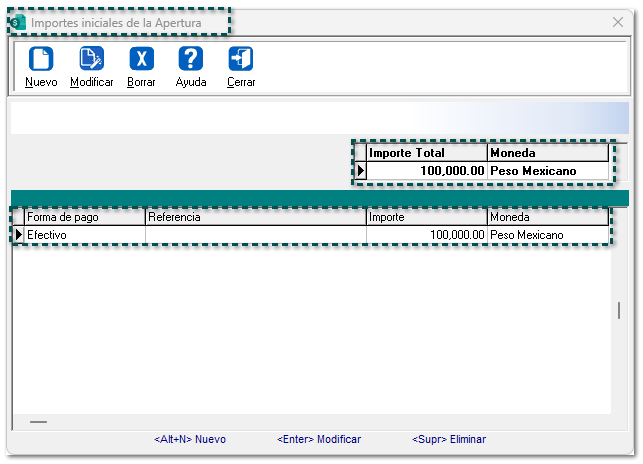Open Ayuda help icon
Screen dimensions: 643x464
(190, 60)
